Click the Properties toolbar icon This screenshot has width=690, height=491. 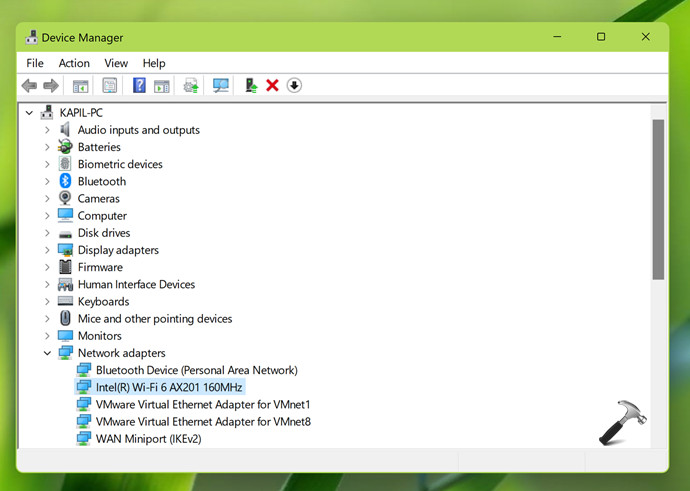pyautogui.click(x=110, y=86)
